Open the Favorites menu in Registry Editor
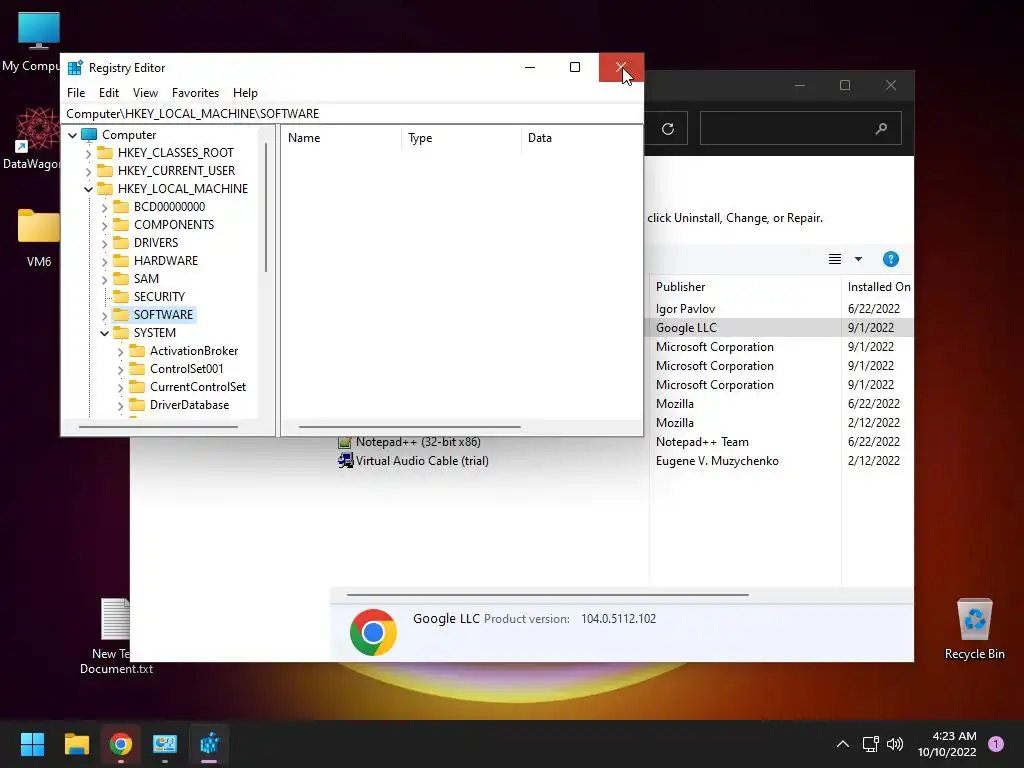Image resolution: width=1024 pixels, height=768 pixels. (x=195, y=93)
